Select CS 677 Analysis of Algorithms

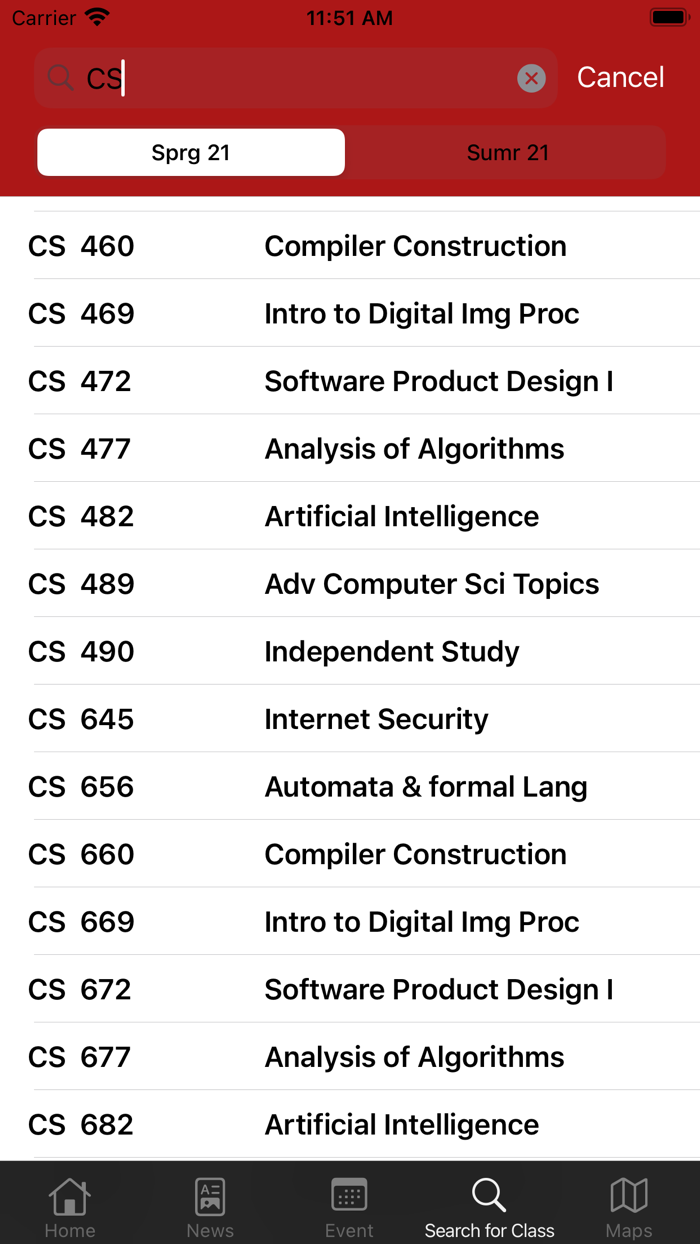[x=350, y=1057]
